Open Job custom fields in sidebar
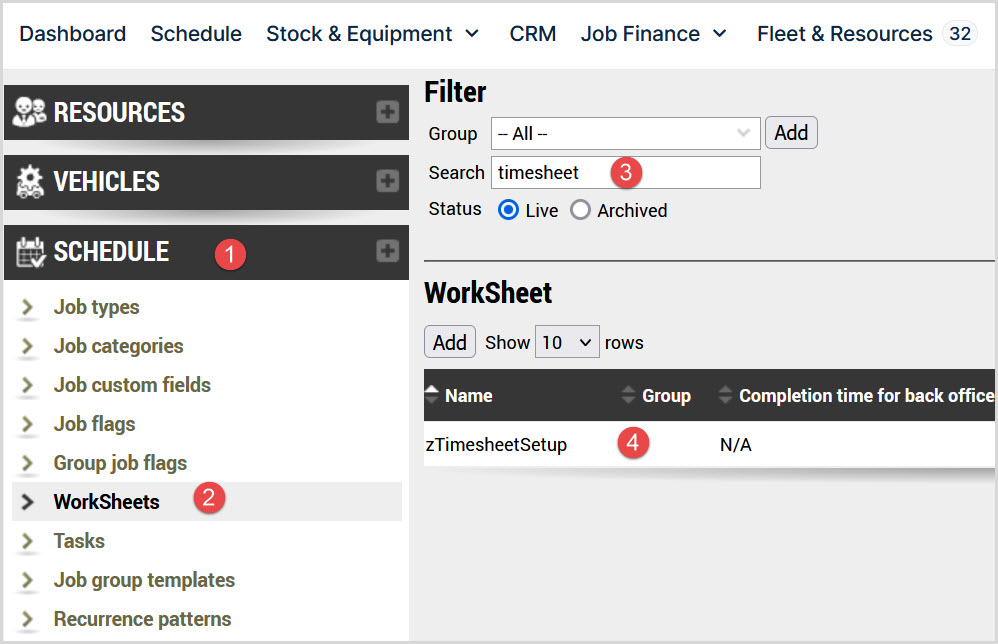Image resolution: width=998 pixels, height=644 pixels. coord(132,385)
